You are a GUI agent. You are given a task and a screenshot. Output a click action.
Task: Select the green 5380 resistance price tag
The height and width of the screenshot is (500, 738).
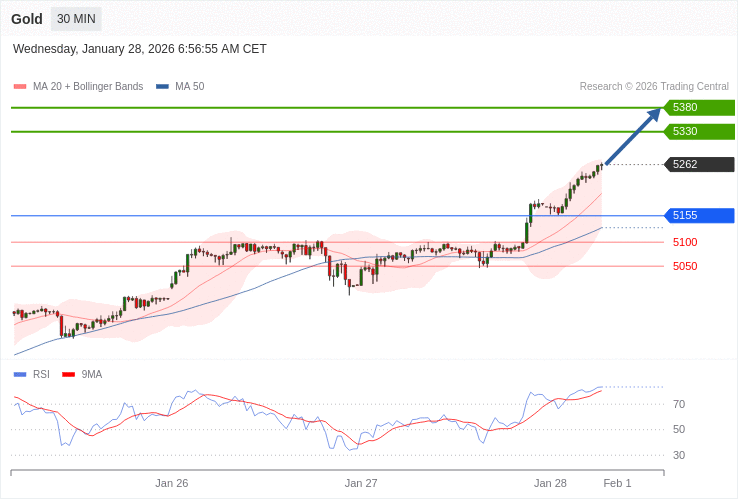click(x=699, y=108)
